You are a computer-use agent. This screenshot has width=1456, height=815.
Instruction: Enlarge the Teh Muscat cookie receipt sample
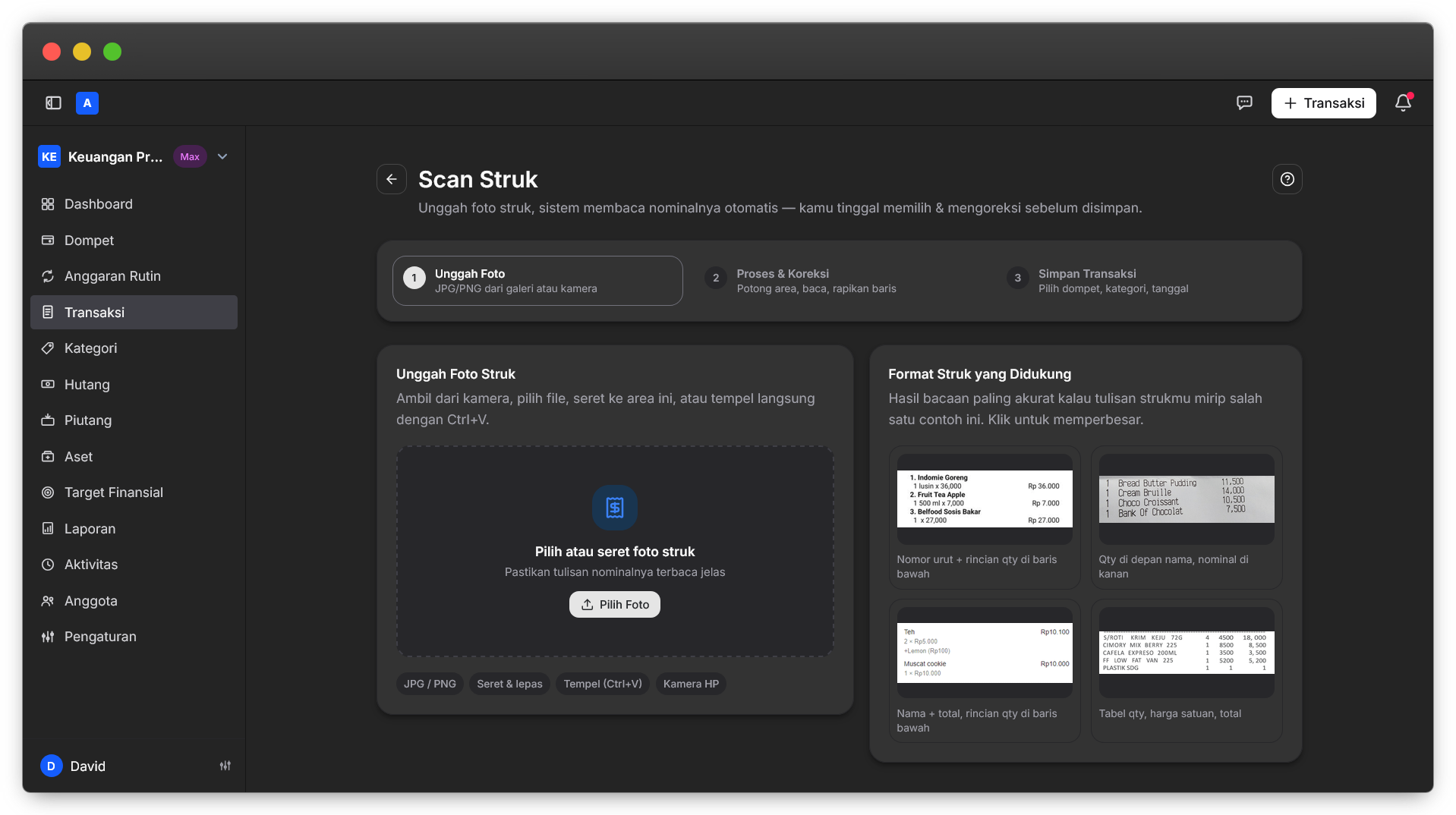pos(985,671)
